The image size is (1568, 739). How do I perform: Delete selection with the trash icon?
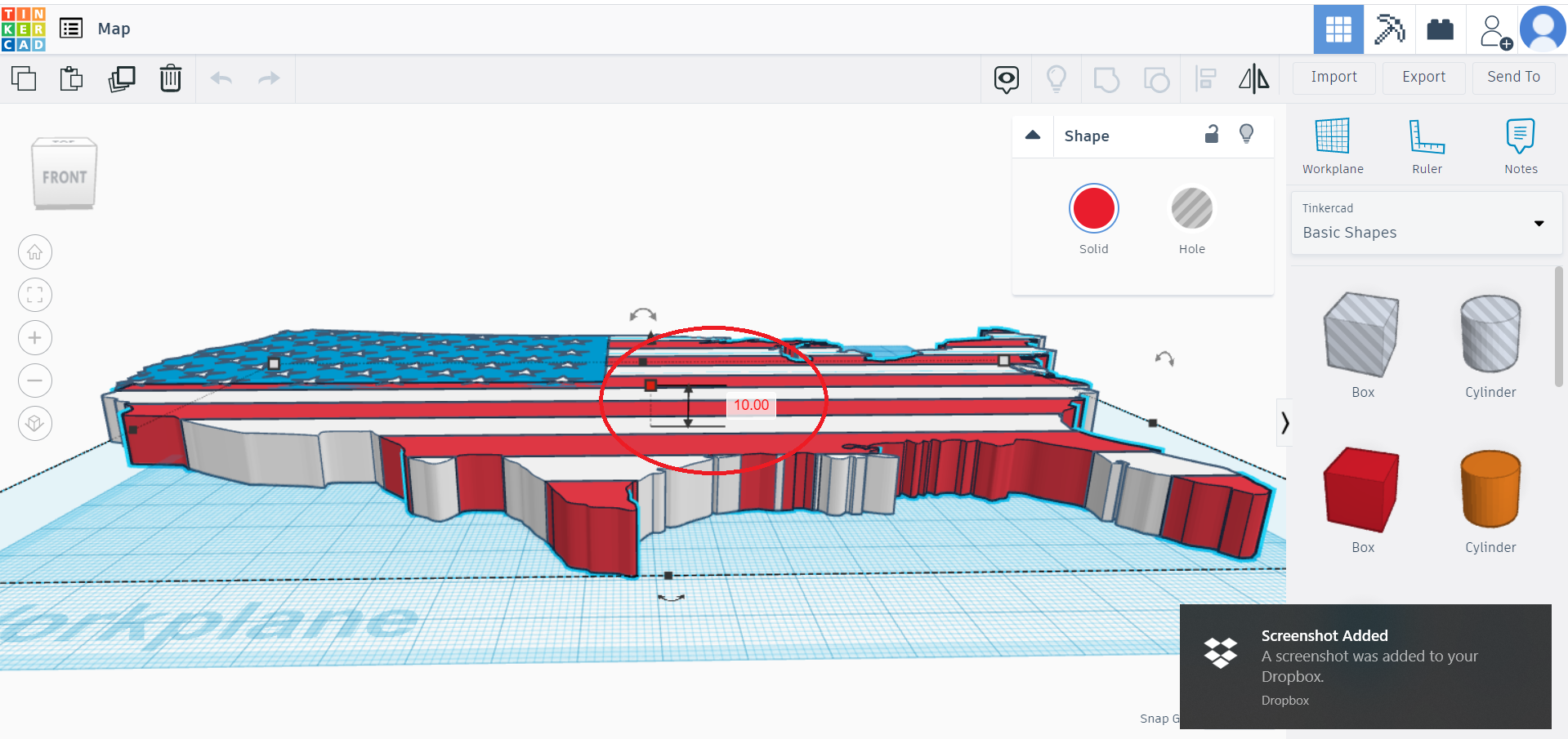click(171, 78)
